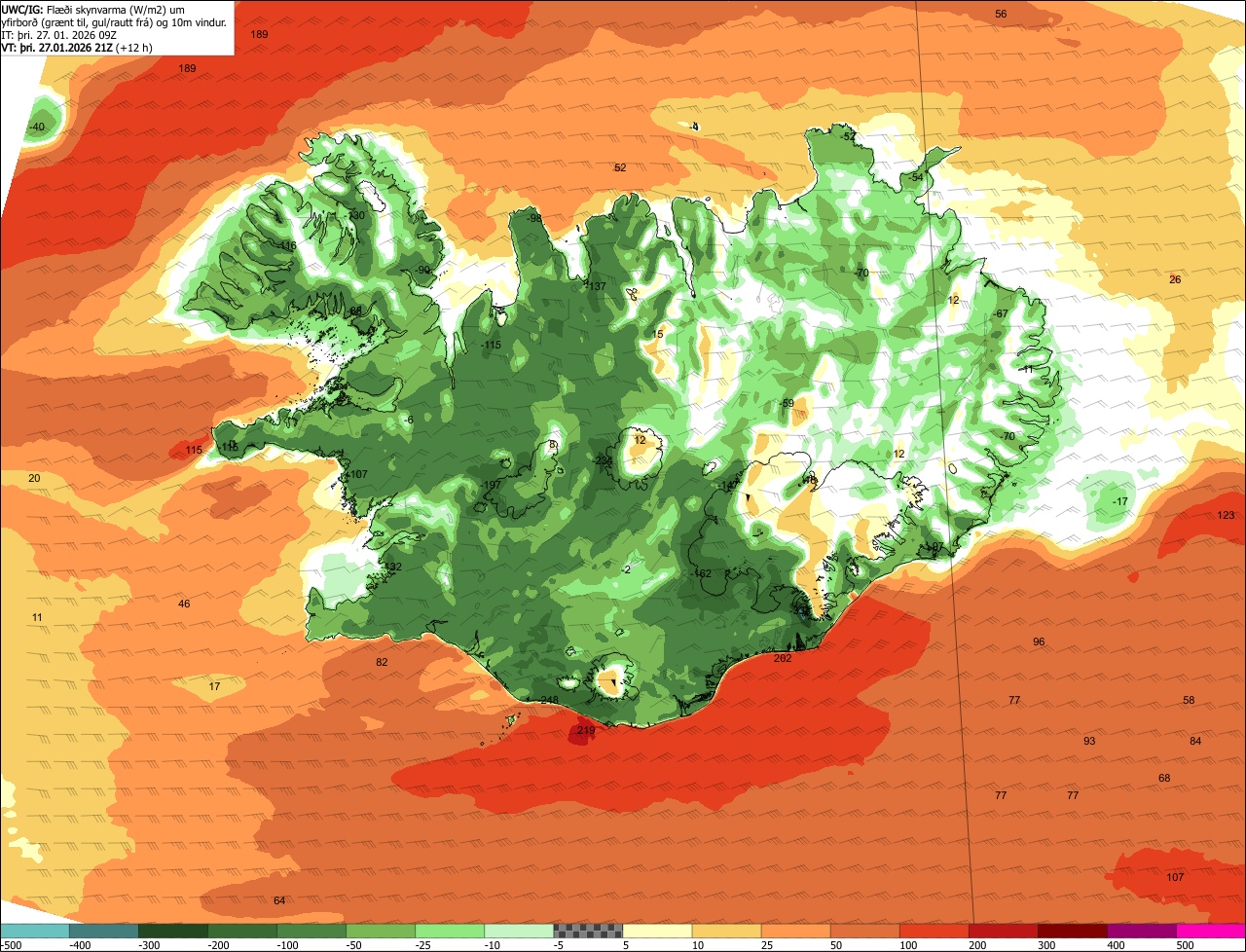The image size is (1246, 952).
Task: Select the dark orange swatch from 50 to 100
Action: click(864, 932)
